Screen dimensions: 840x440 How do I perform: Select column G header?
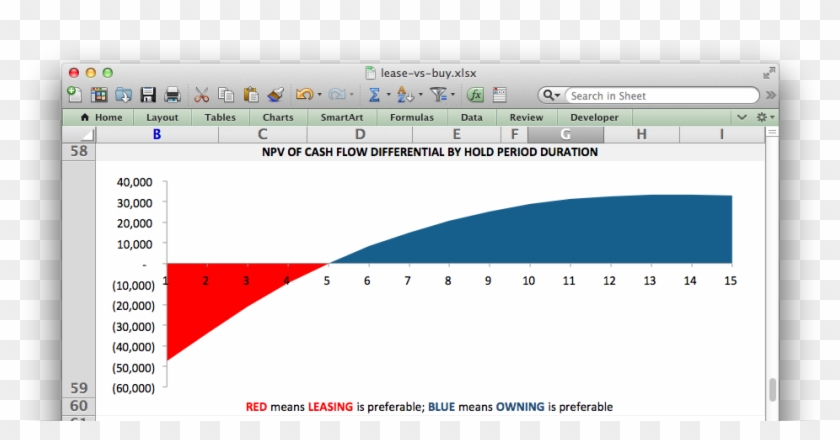(566, 134)
